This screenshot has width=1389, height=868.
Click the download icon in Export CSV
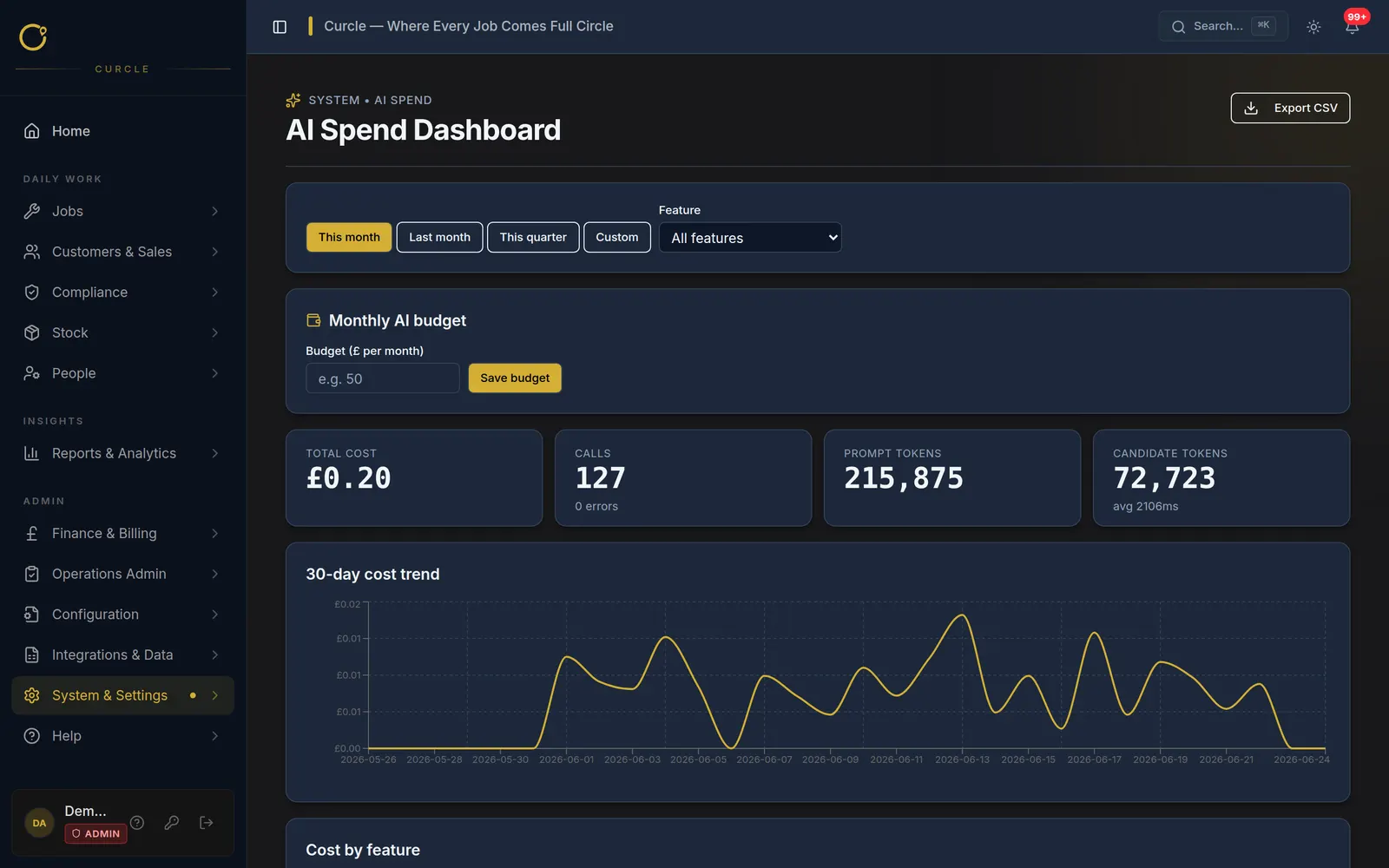click(1251, 108)
